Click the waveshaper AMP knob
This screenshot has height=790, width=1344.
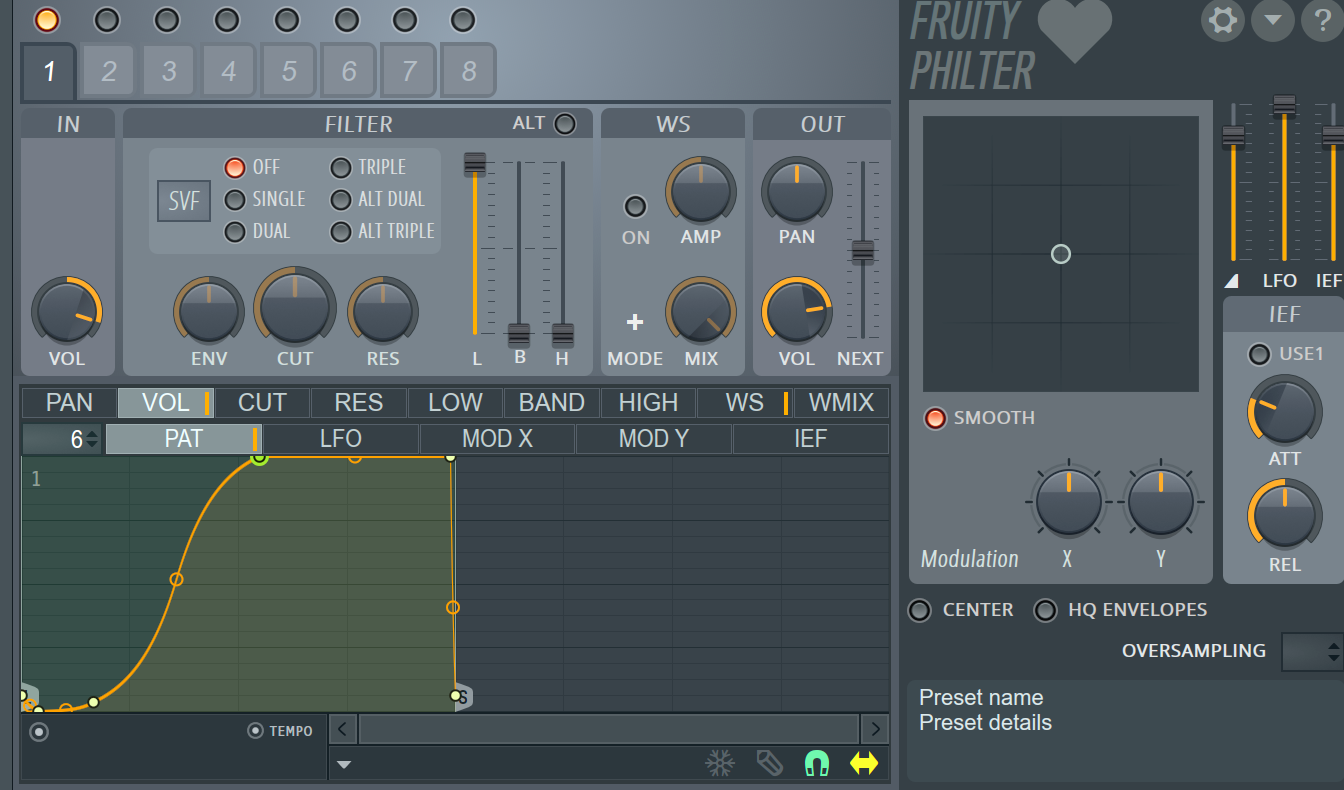point(701,190)
